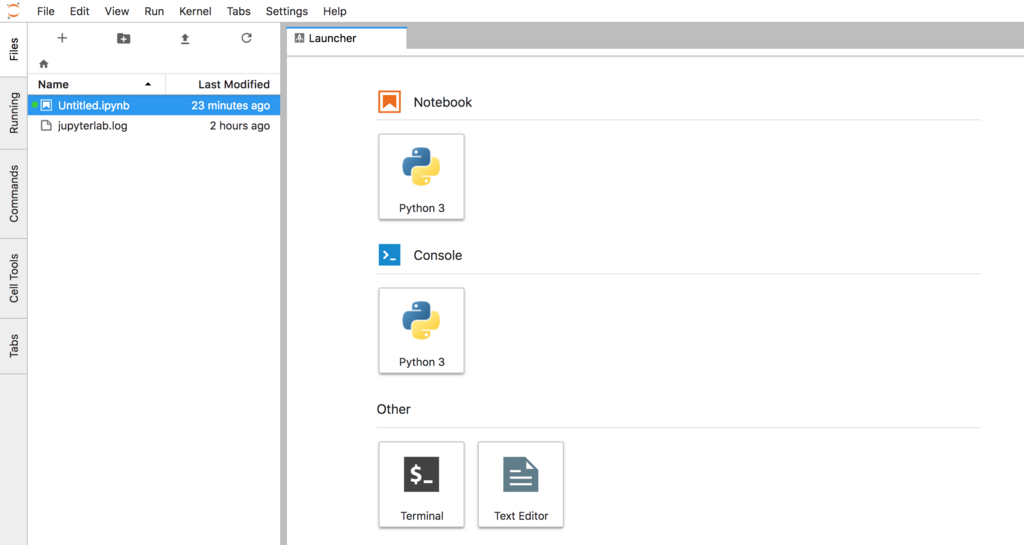Select the jupyterlab.log file

point(154,125)
